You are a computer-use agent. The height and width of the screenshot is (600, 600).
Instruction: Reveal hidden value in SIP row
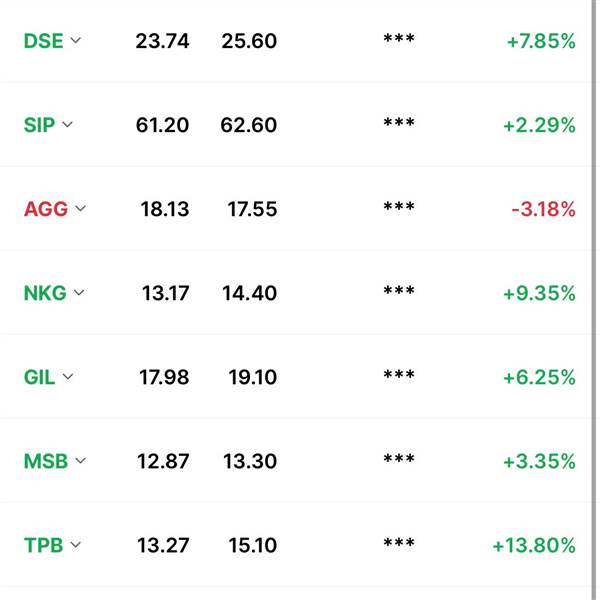point(399,122)
